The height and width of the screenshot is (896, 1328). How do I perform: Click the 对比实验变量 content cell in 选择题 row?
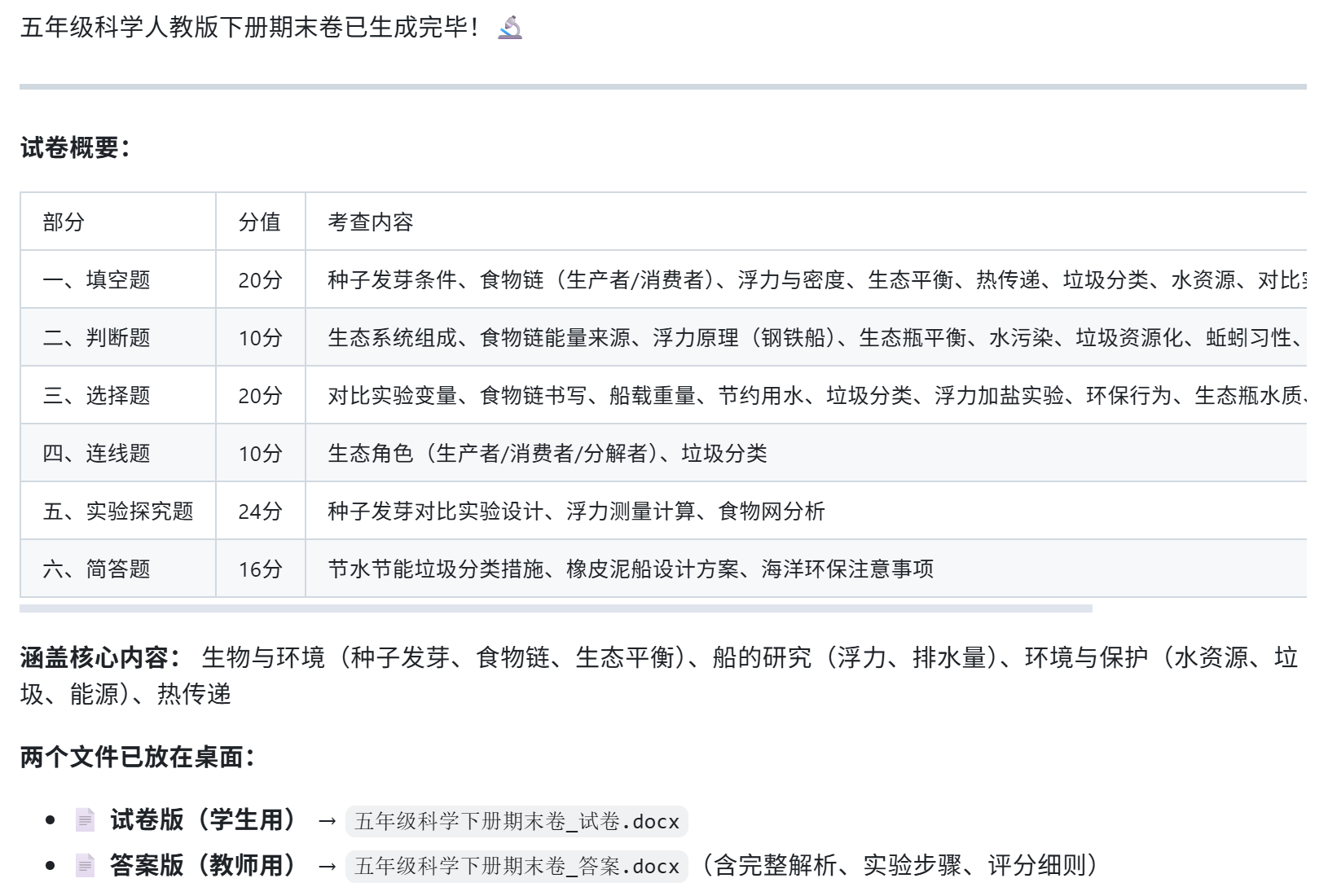click(806, 395)
